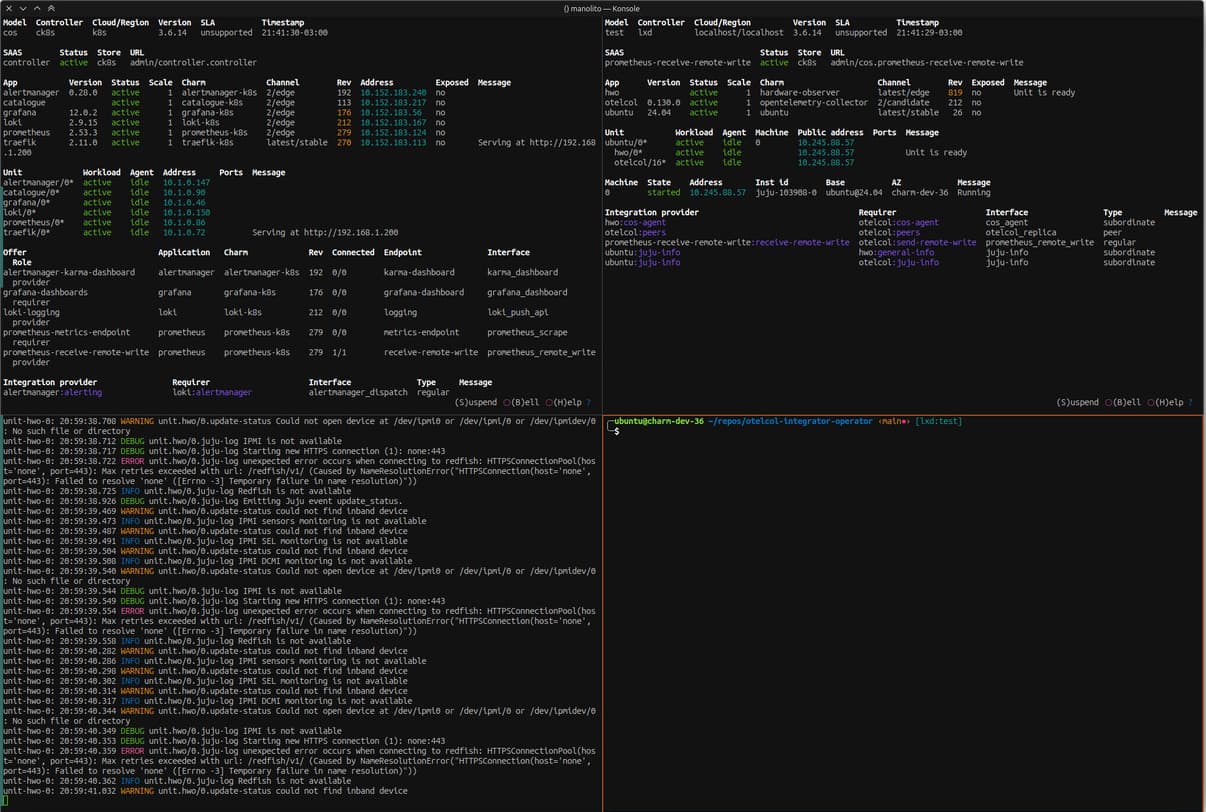Image resolution: width=1206 pixels, height=812 pixels.
Task: Click the maximize up-chevron in title bar
Action: (x=36, y=8)
